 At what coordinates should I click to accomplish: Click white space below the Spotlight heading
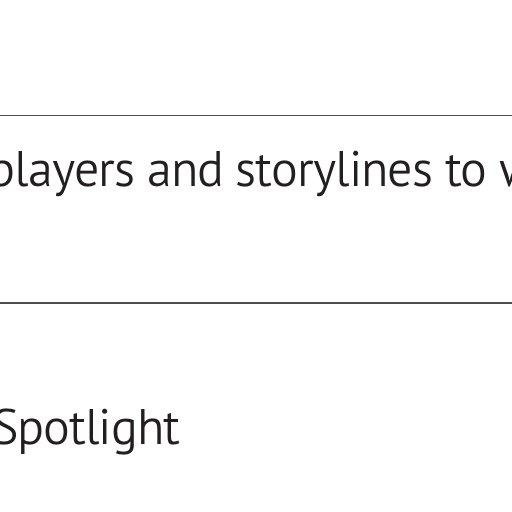[256, 483]
